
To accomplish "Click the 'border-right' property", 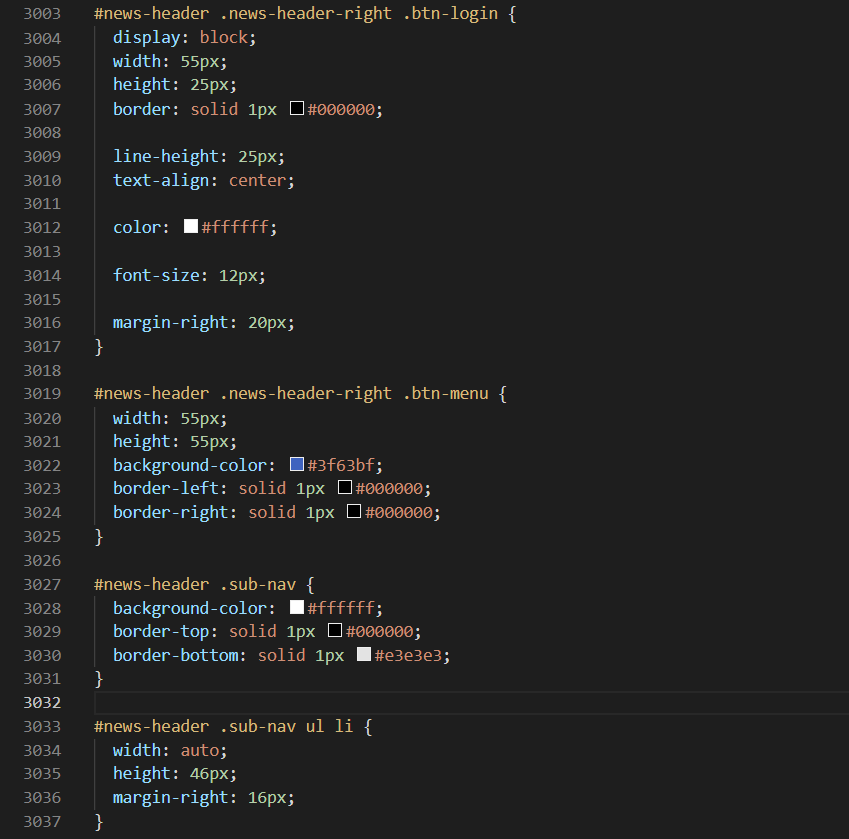I will [x=171, y=513].
